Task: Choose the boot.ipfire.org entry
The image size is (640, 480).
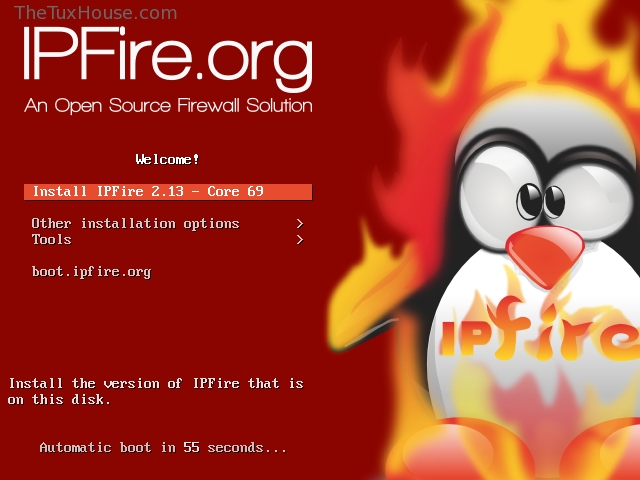Action: point(91,272)
